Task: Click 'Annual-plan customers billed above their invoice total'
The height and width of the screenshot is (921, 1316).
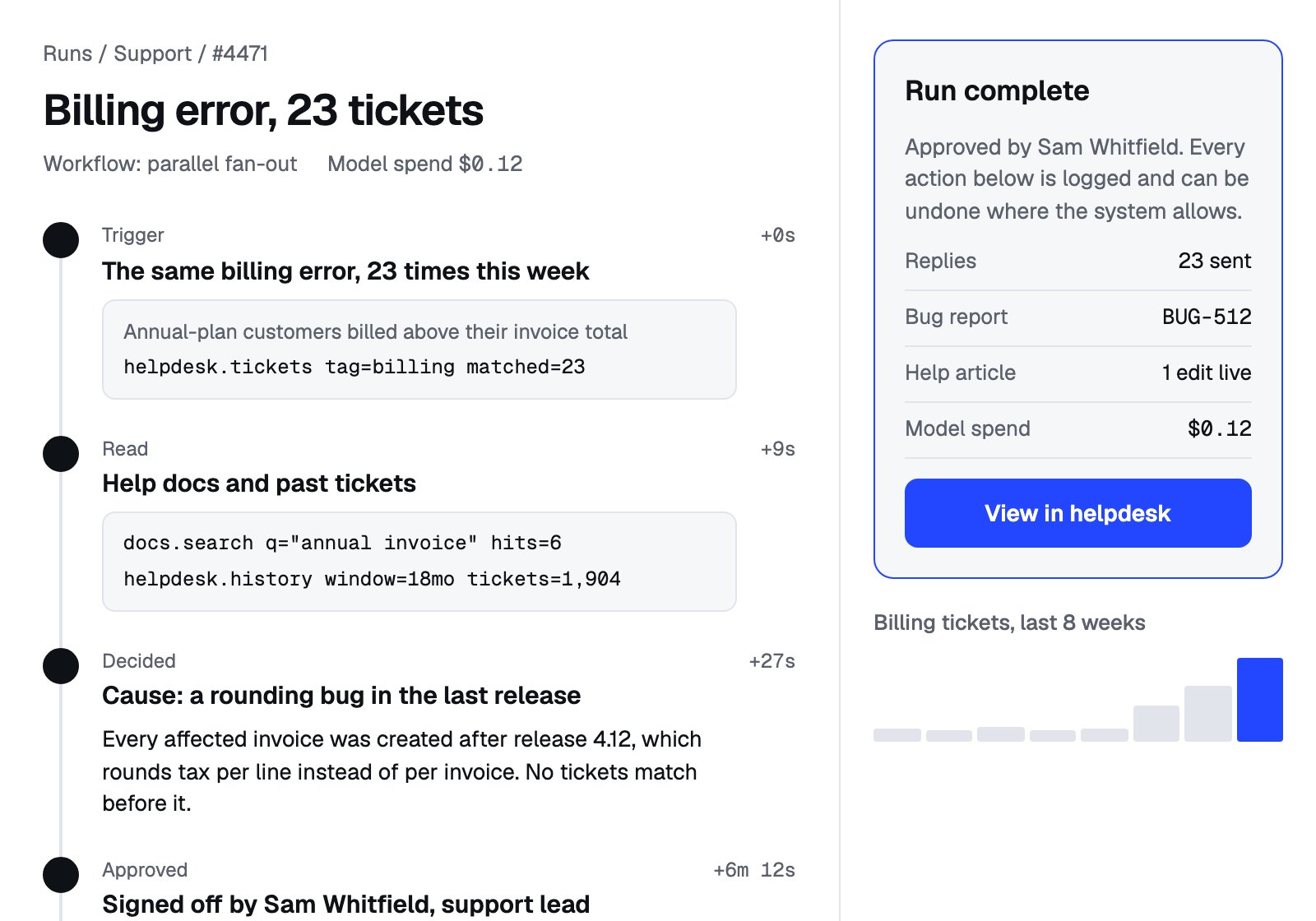Action: coord(375,331)
